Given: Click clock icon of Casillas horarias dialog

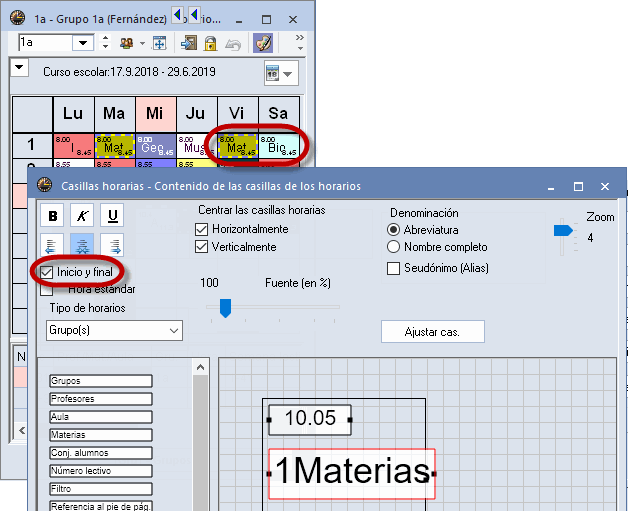Looking at the screenshot, I should coord(44,185).
